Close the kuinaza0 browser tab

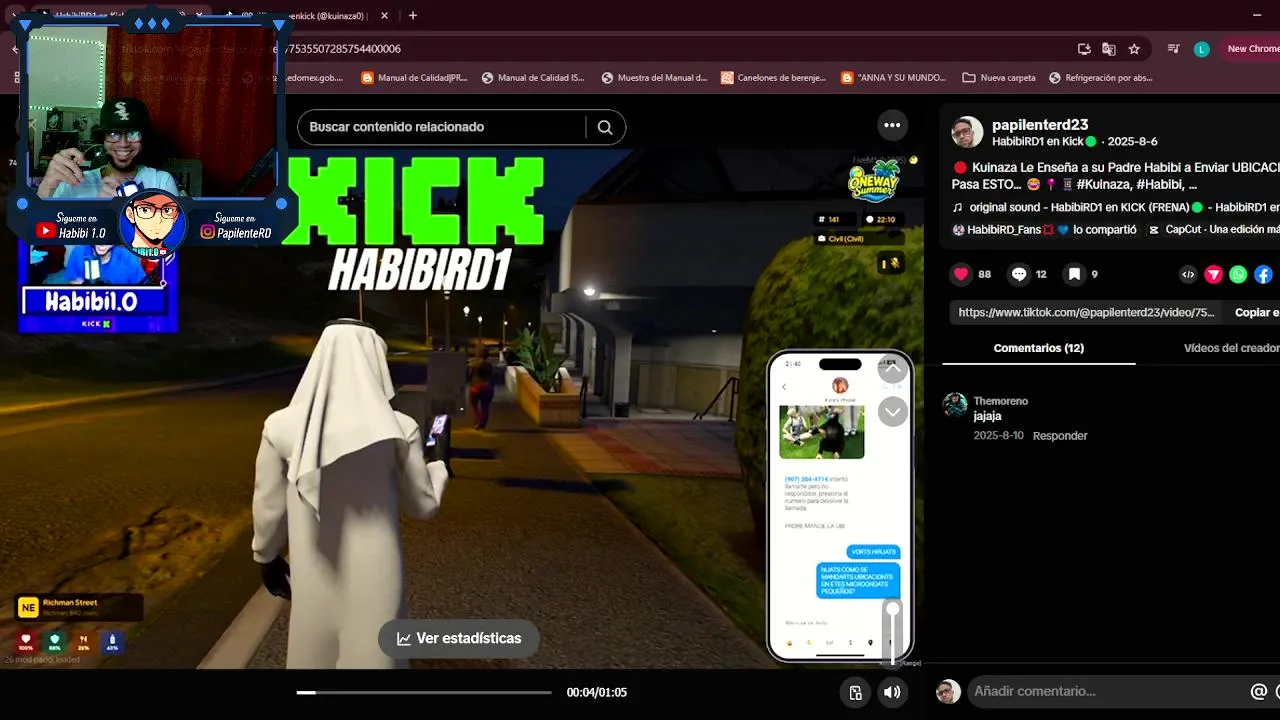[386, 15]
